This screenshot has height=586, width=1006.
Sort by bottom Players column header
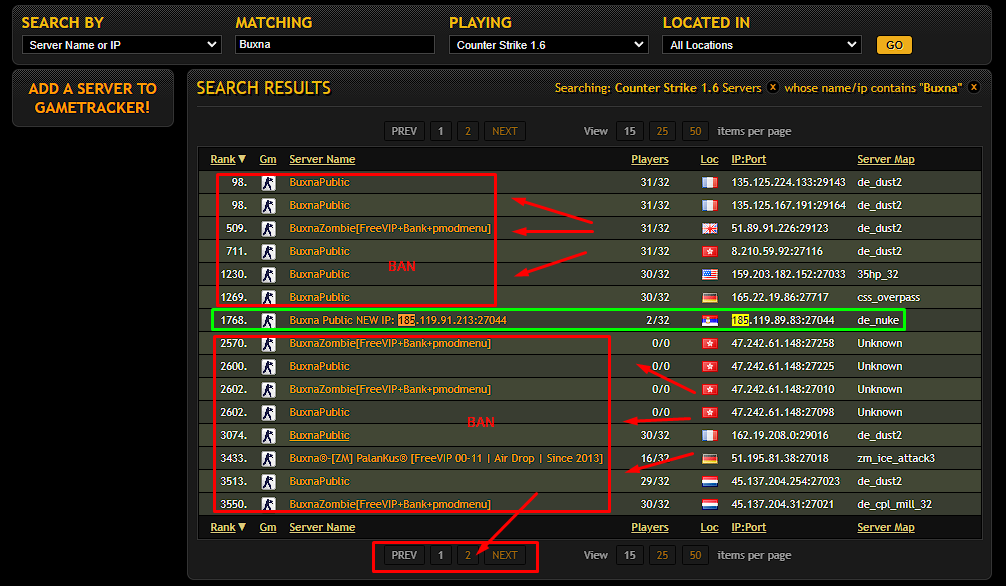[x=650, y=527]
